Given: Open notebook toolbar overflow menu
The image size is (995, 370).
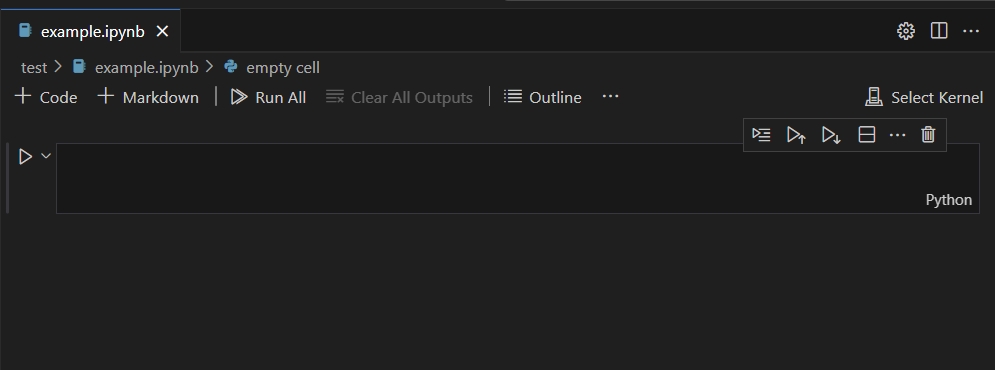Looking at the screenshot, I should point(610,96).
